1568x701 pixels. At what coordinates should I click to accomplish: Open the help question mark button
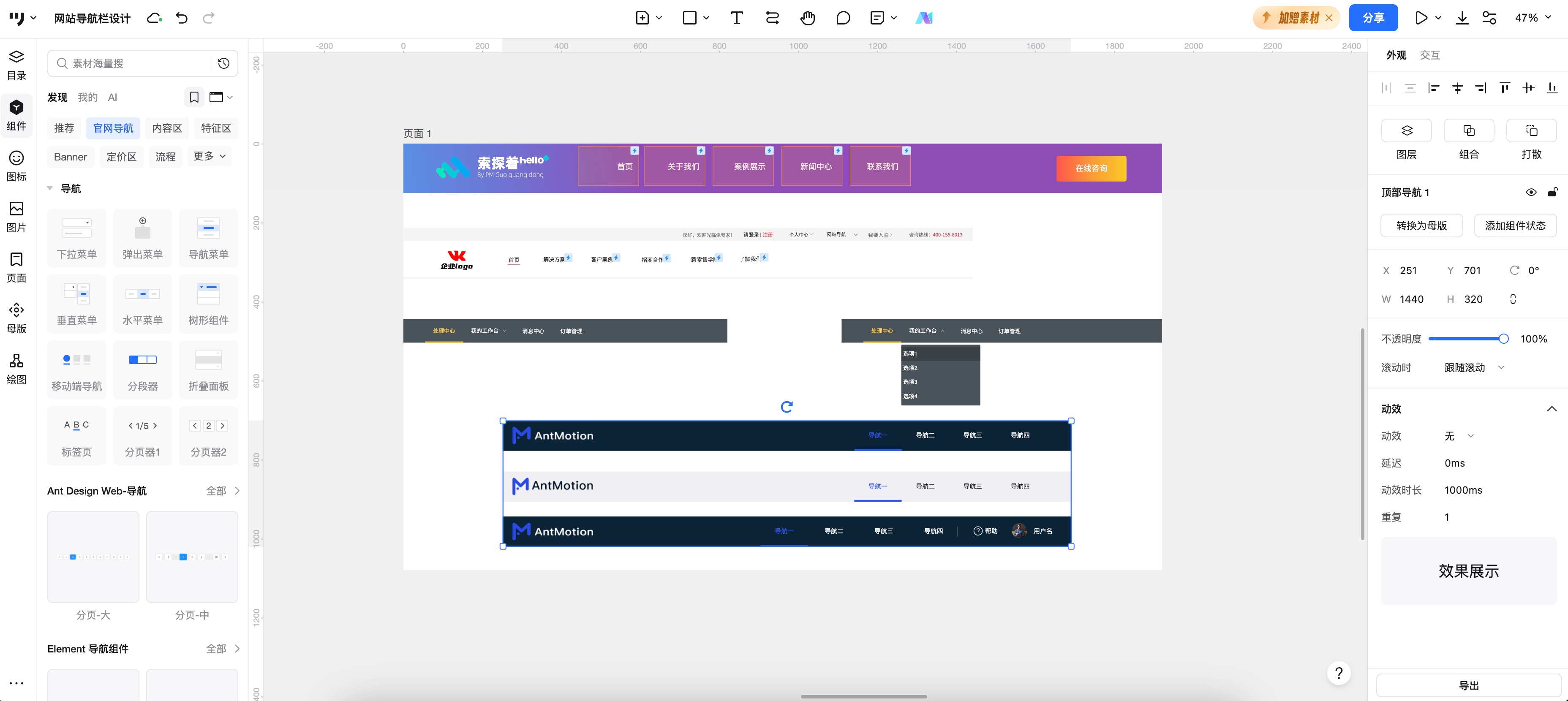click(x=1339, y=673)
